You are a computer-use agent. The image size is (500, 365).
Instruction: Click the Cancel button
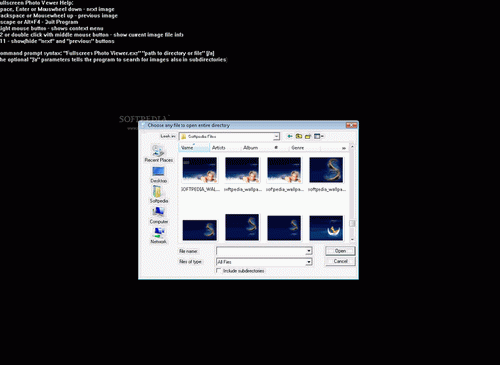point(340,261)
